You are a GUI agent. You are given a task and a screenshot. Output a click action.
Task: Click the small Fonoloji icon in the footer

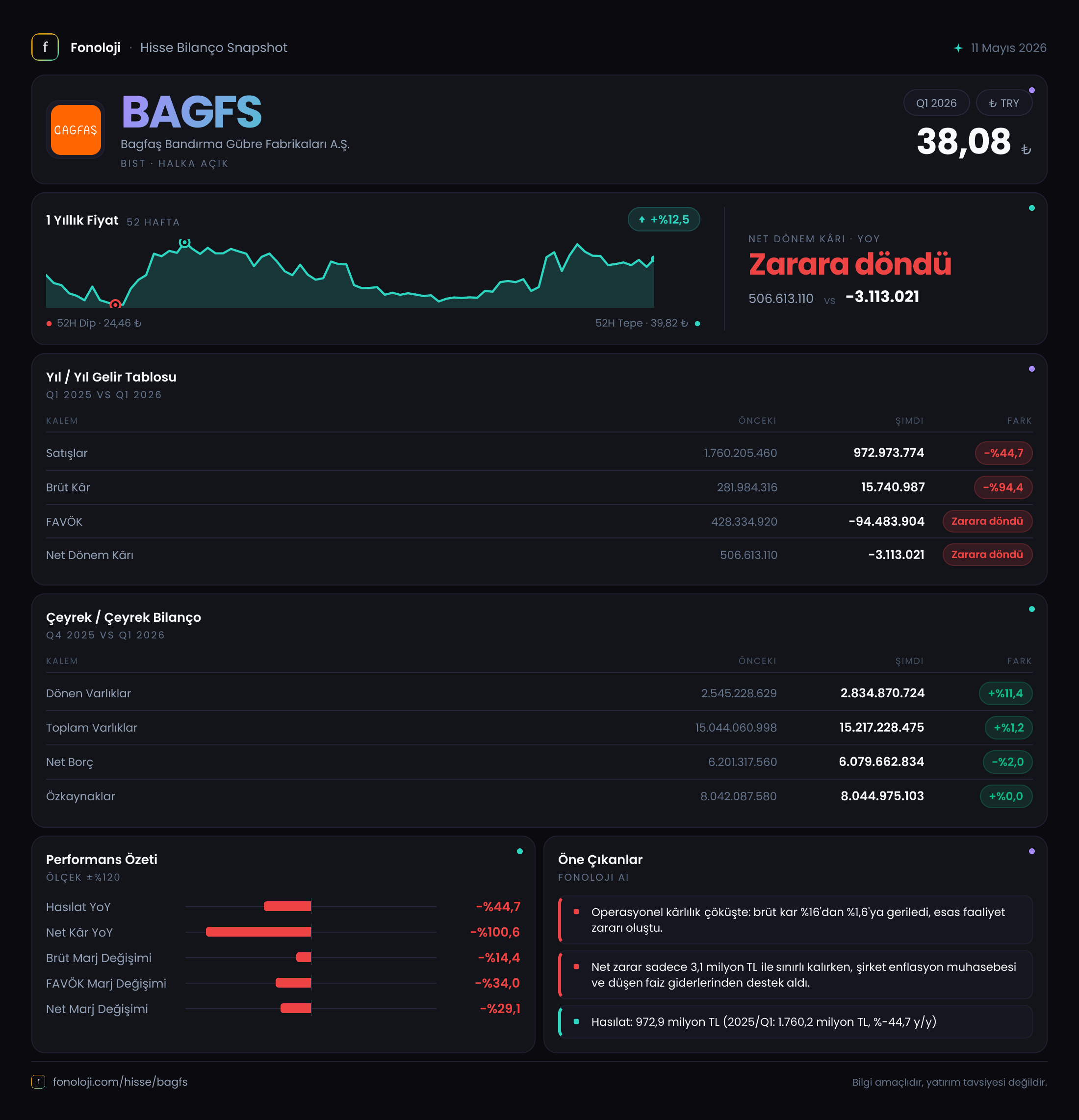[38, 1081]
